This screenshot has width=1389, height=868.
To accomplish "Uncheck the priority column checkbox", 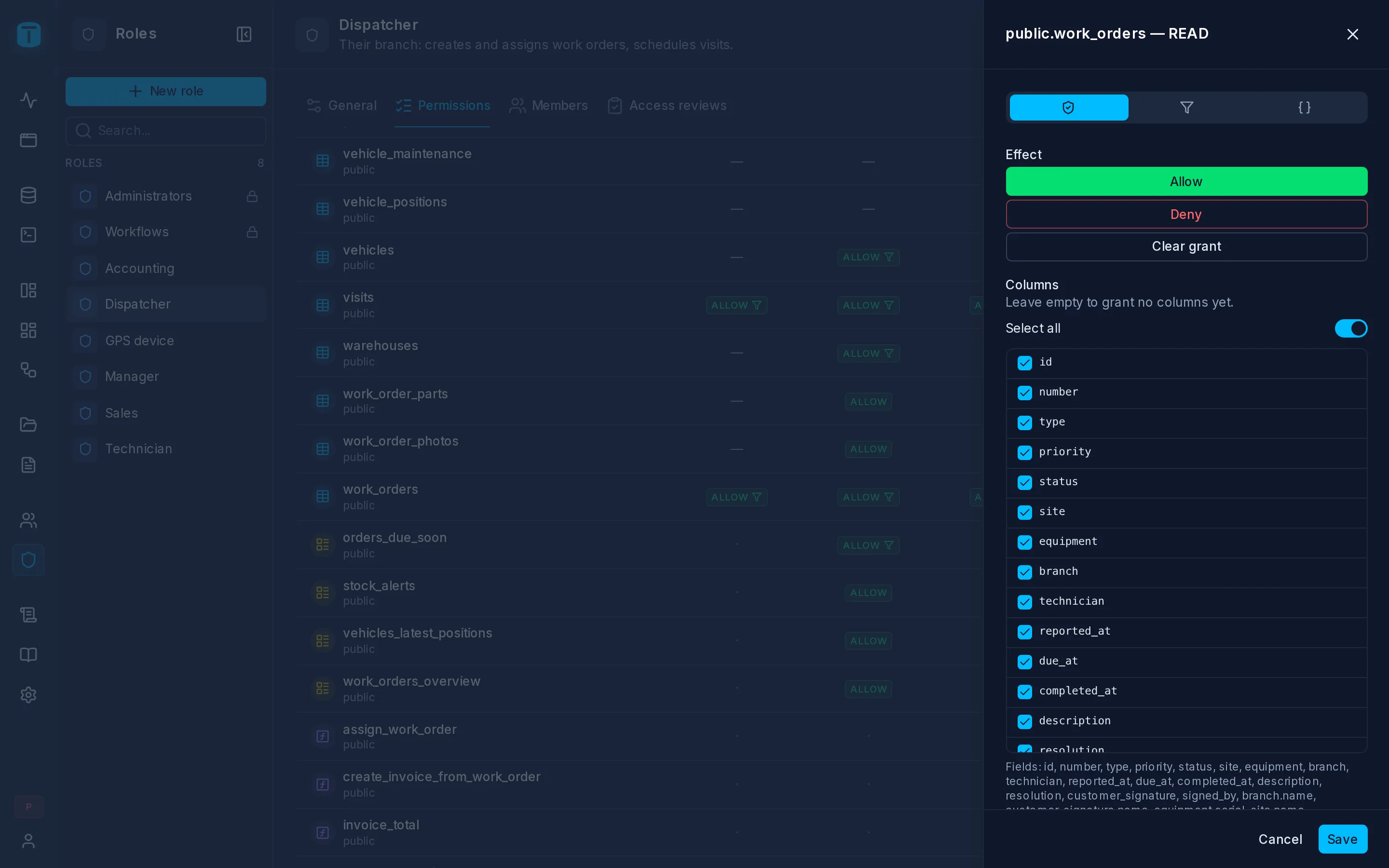I will [x=1024, y=452].
